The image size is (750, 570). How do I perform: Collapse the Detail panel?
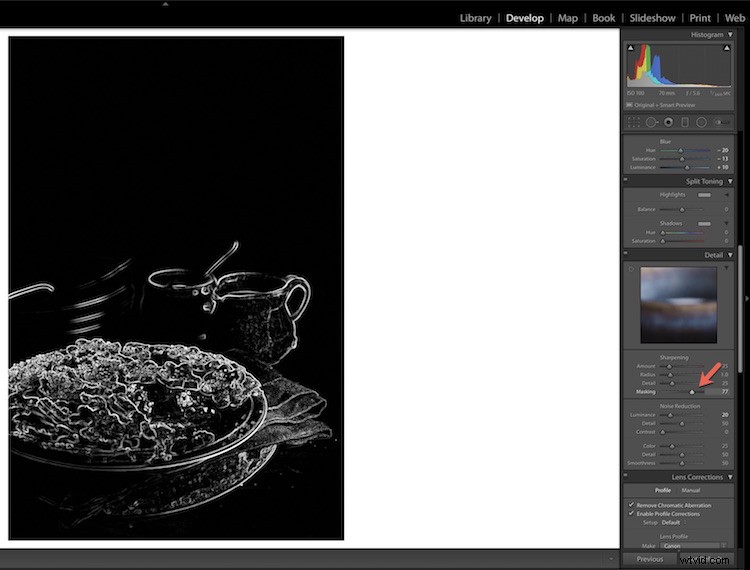click(730, 255)
